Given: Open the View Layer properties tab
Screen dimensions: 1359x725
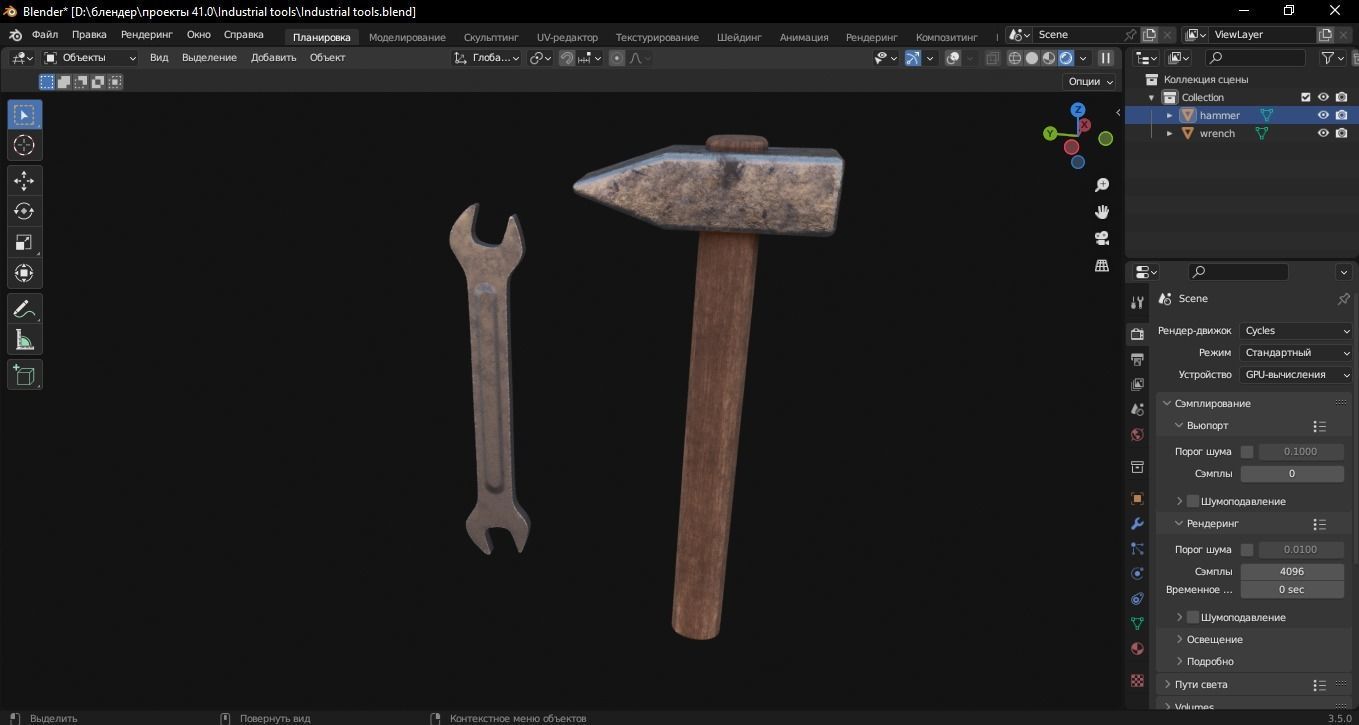Looking at the screenshot, I should tap(1137, 384).
